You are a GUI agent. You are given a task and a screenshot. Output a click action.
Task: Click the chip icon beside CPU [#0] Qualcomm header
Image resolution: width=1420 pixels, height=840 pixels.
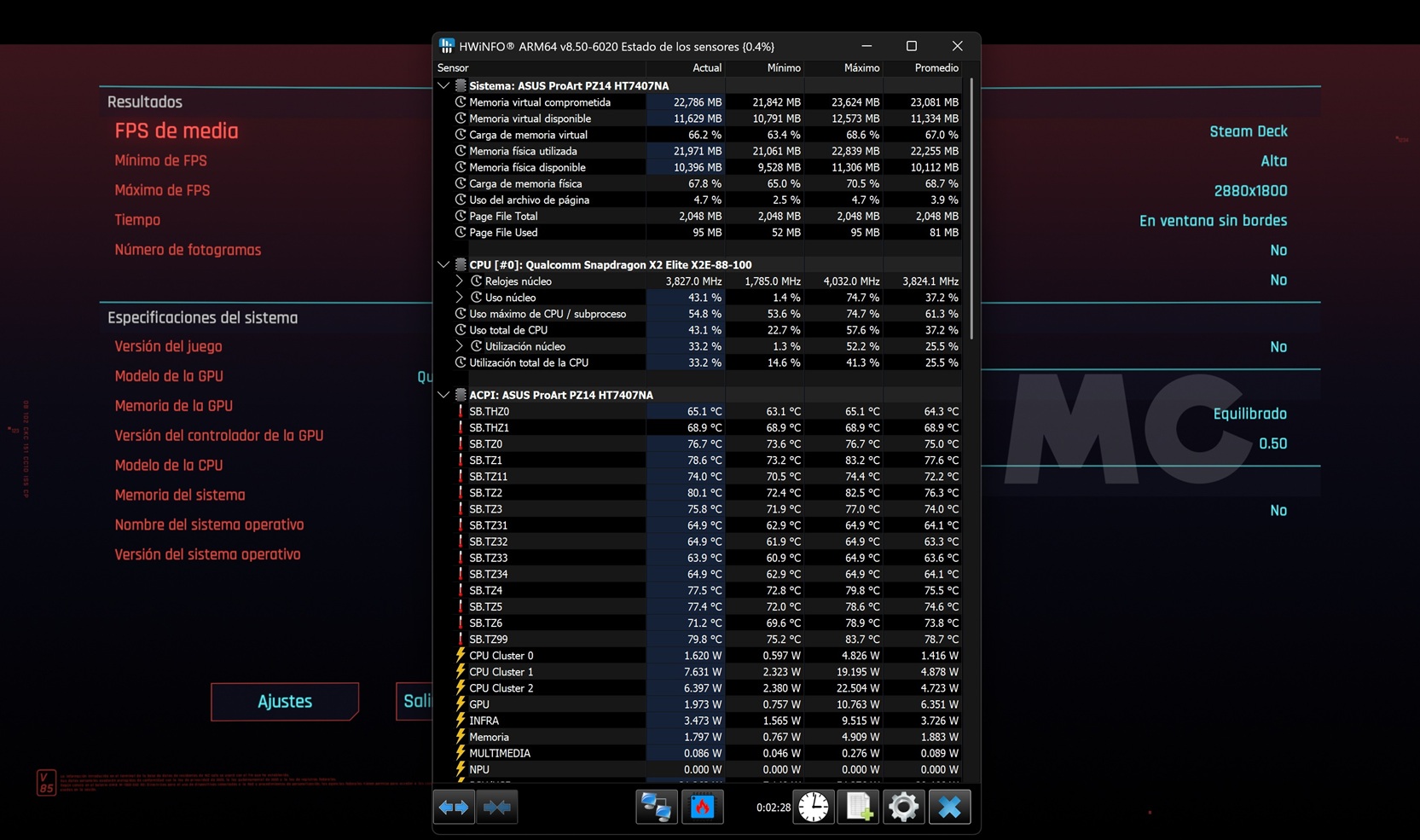pyautogui.click(x=461, y=264)
